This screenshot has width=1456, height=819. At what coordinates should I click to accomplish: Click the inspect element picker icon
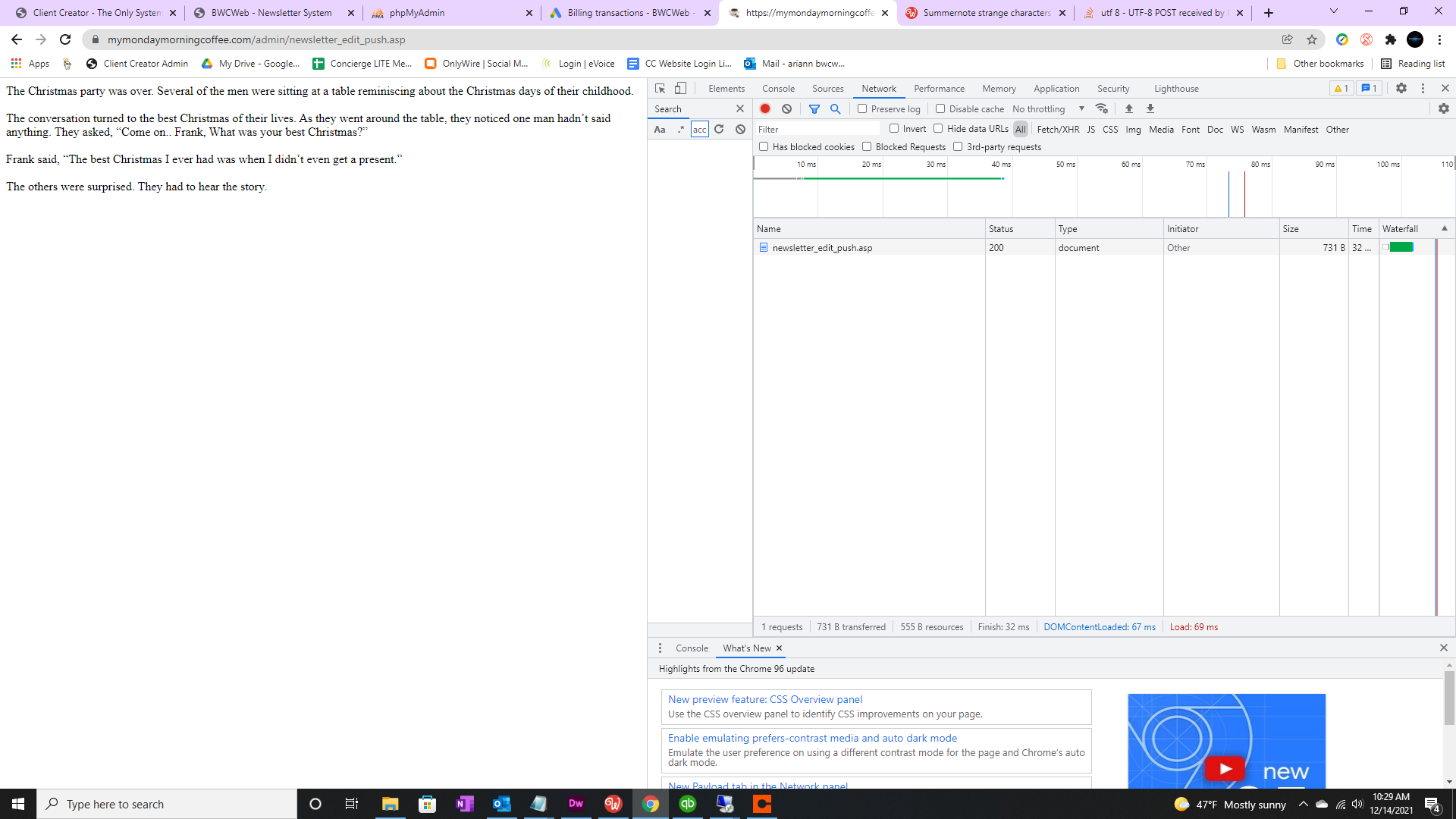tap(660, 89)
